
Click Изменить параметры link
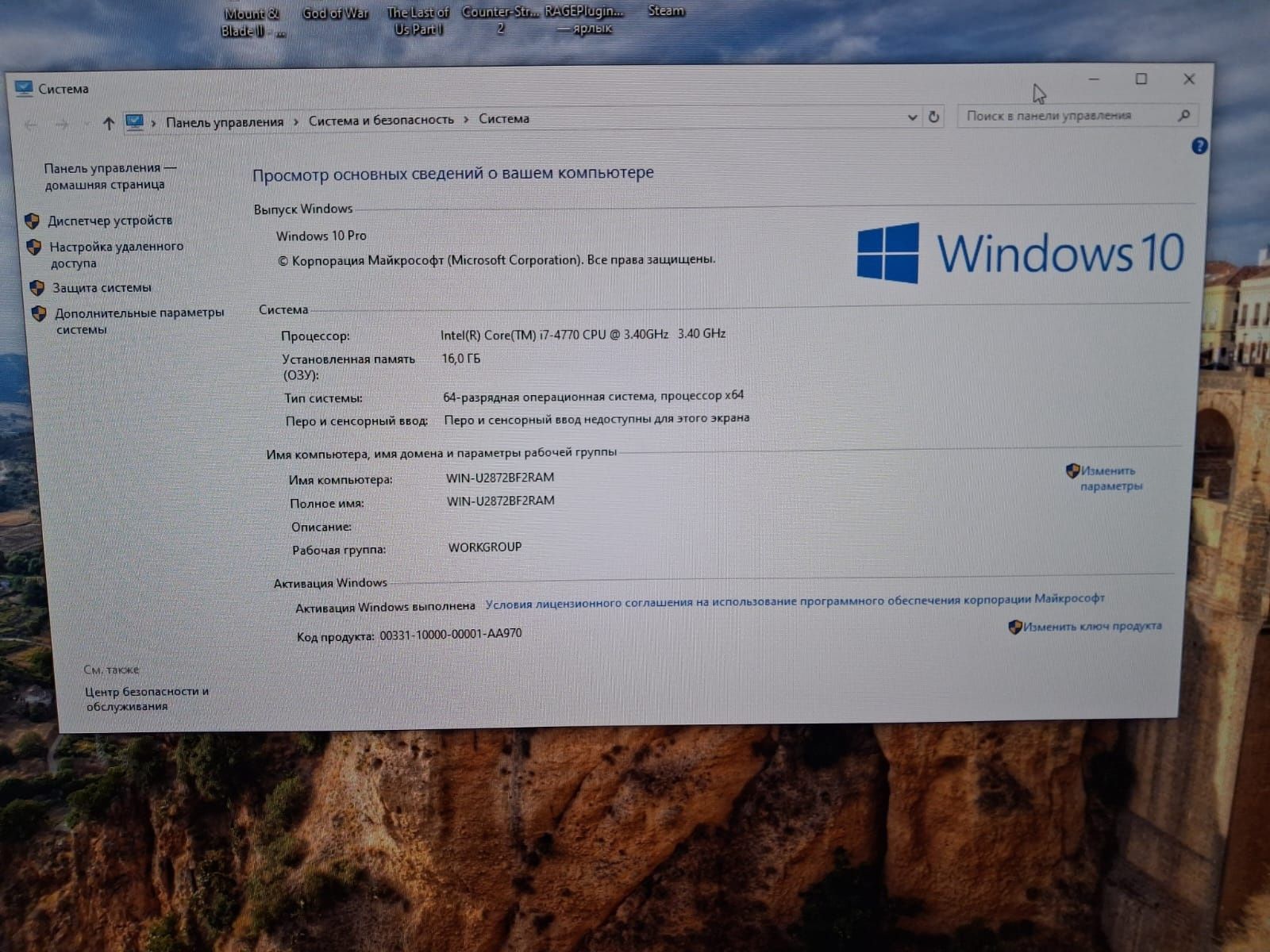[x=1110, y=478]
